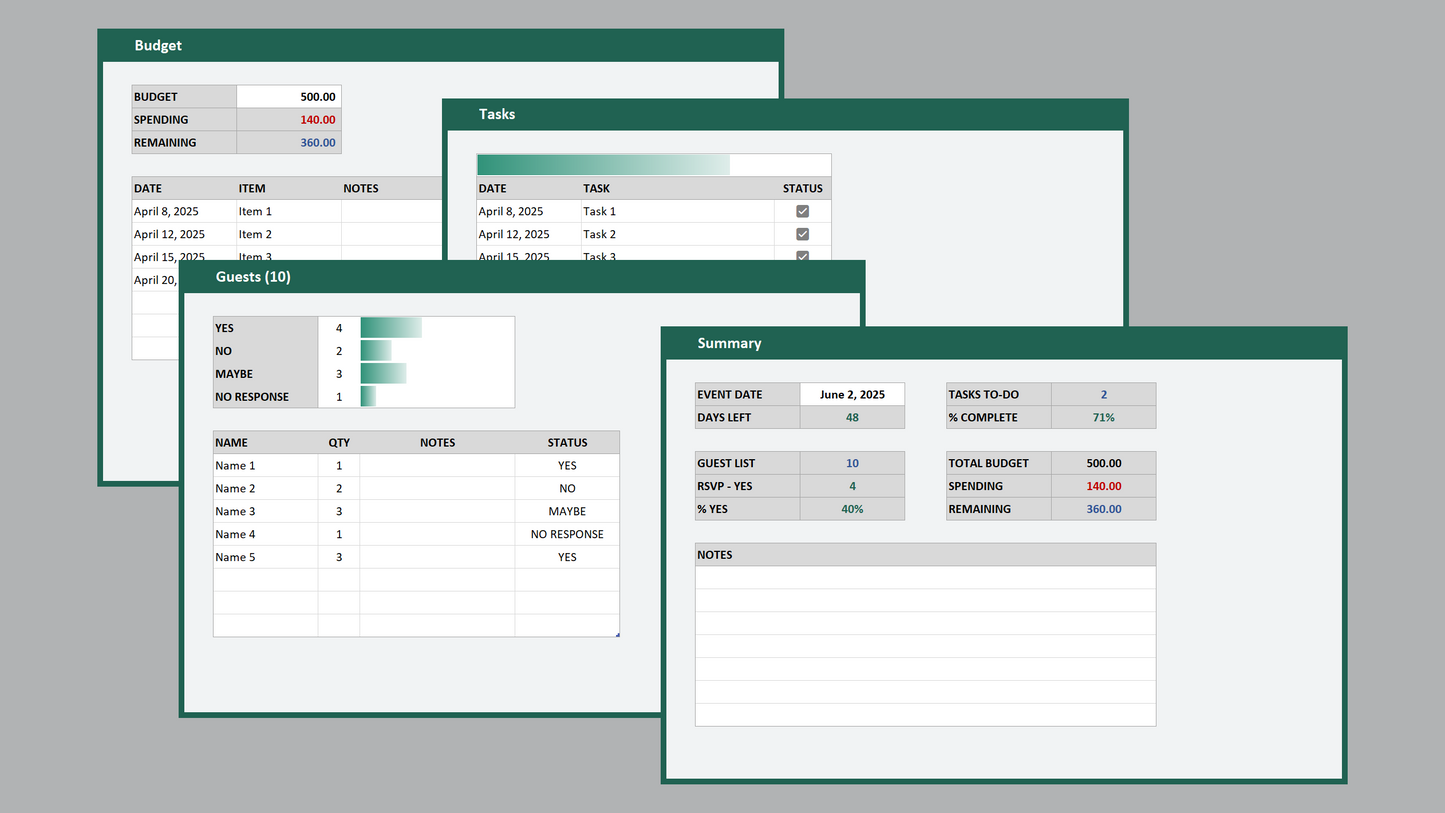Toggle the Task 2 status checkbox
Screen dimensions: 1445x813
pyautogui.click(x=802, y=234)
